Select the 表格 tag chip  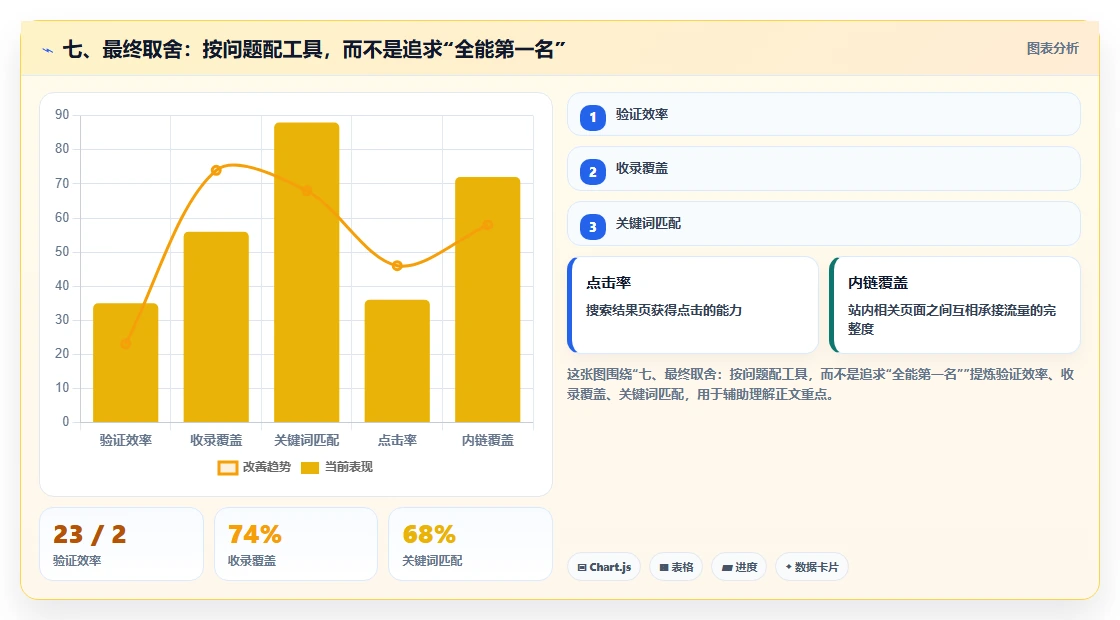(x=676, y=567)
